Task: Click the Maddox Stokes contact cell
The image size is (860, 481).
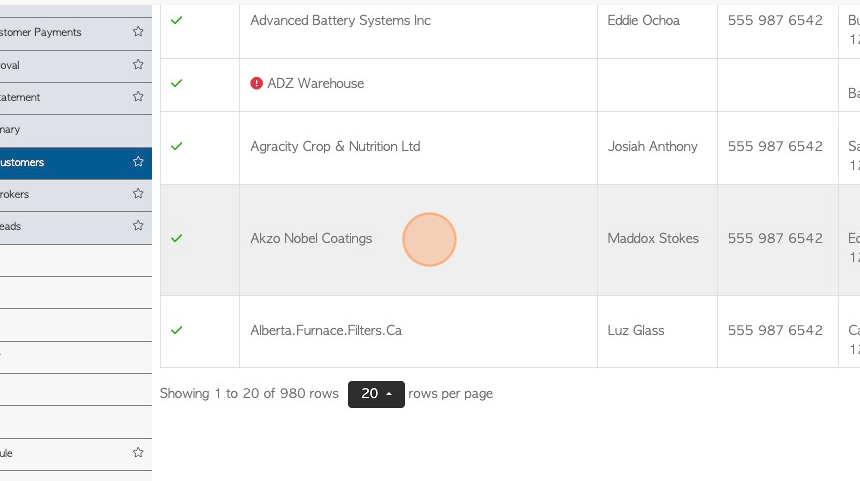Action: tap(657, 240)
